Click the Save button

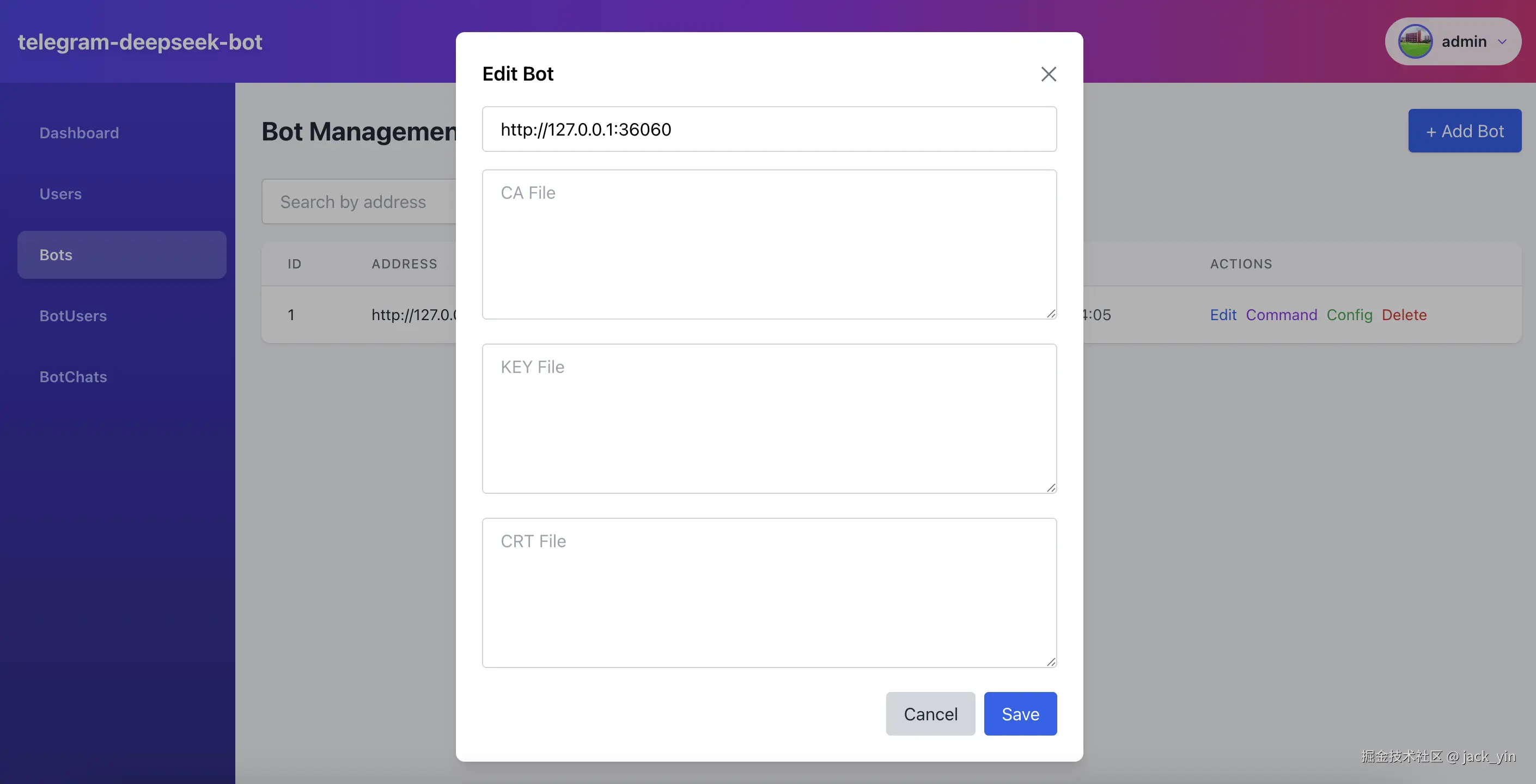tap(1020, 714)
